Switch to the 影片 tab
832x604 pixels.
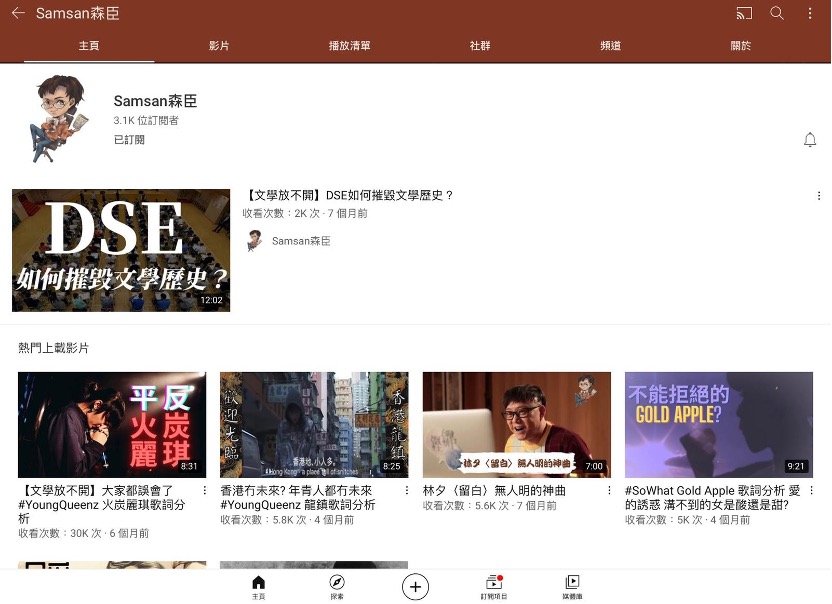(x=219, y=46)
